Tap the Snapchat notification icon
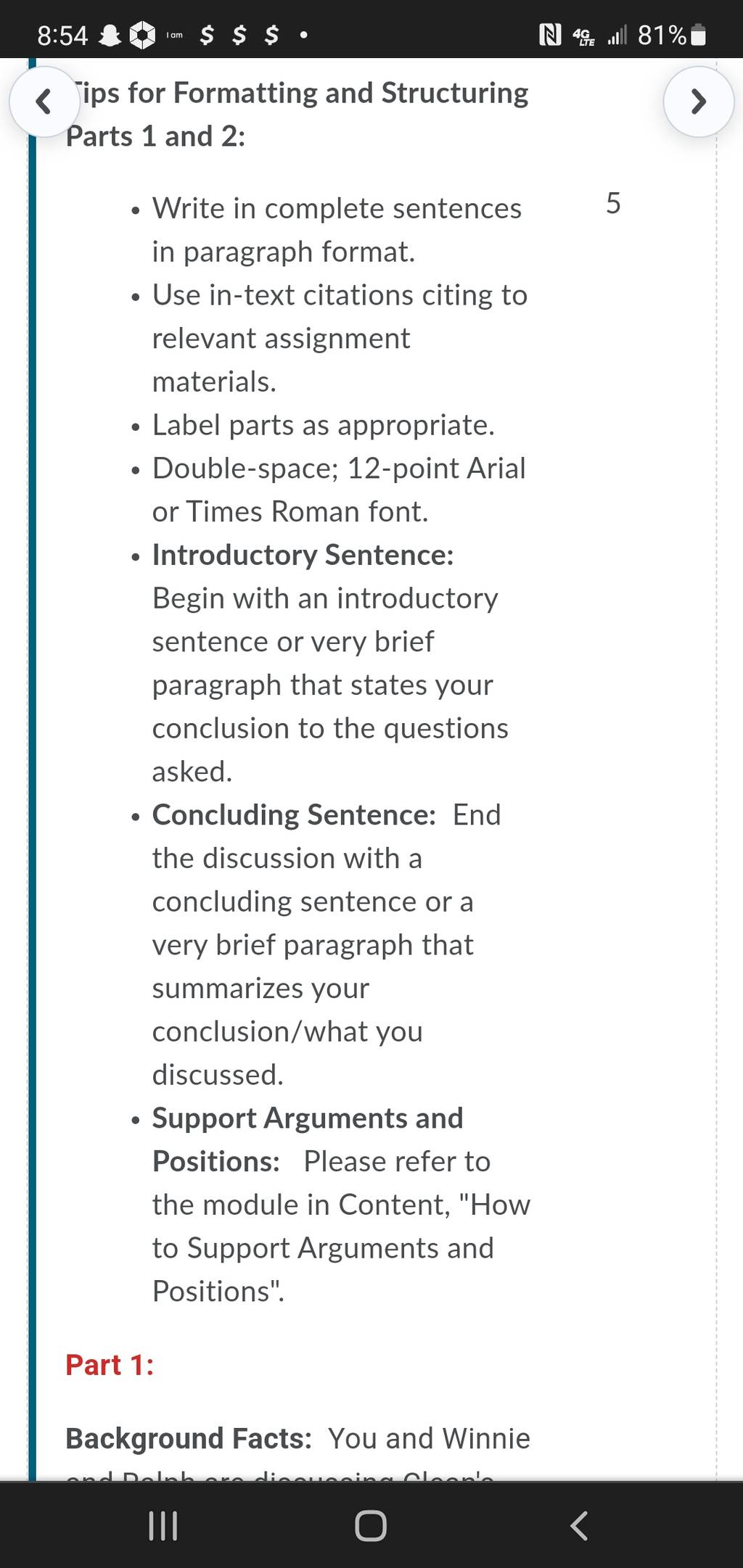 (x=110, y=36)
